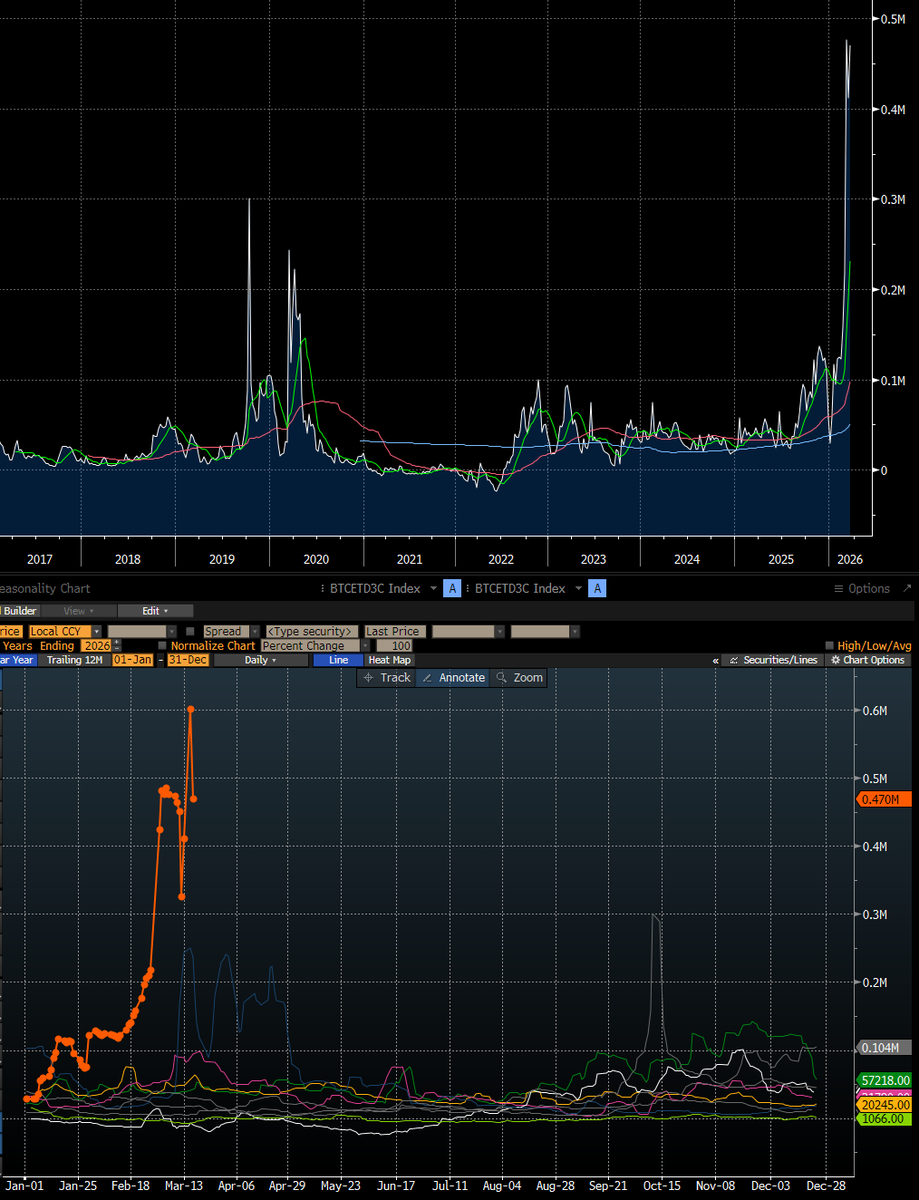Toggle the Normalize Chart checkbox
The image size is (919, 1200).
click(x=163, y=646)
